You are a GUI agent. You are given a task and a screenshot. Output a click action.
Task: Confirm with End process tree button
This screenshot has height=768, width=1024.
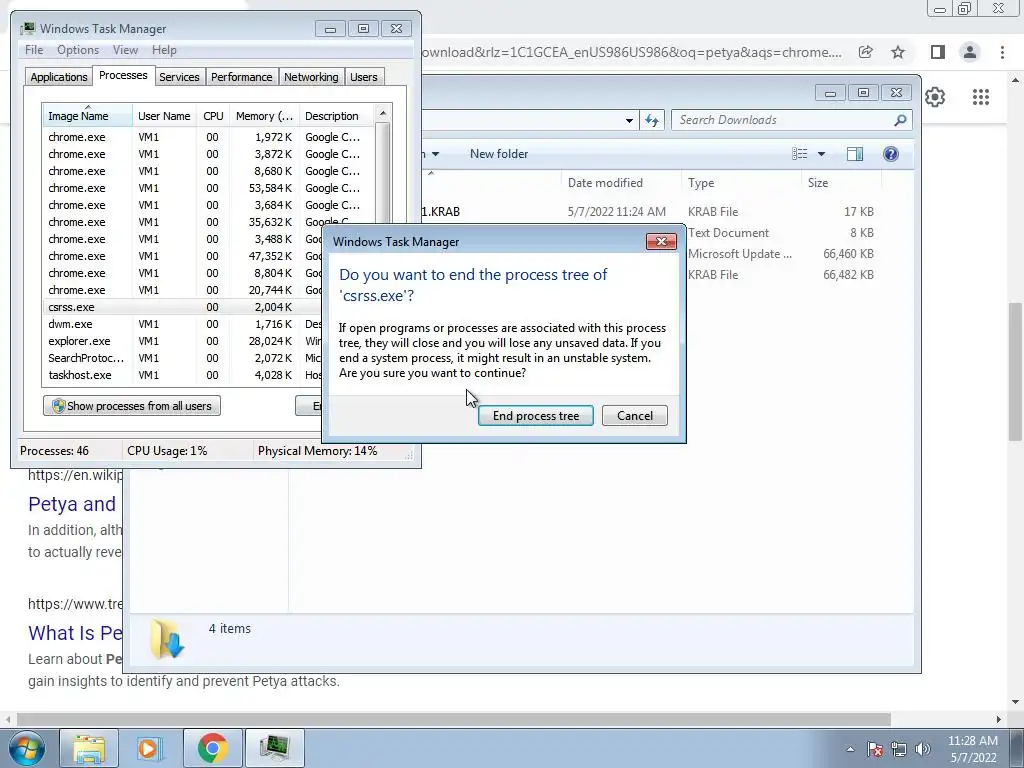pos(536,416)
